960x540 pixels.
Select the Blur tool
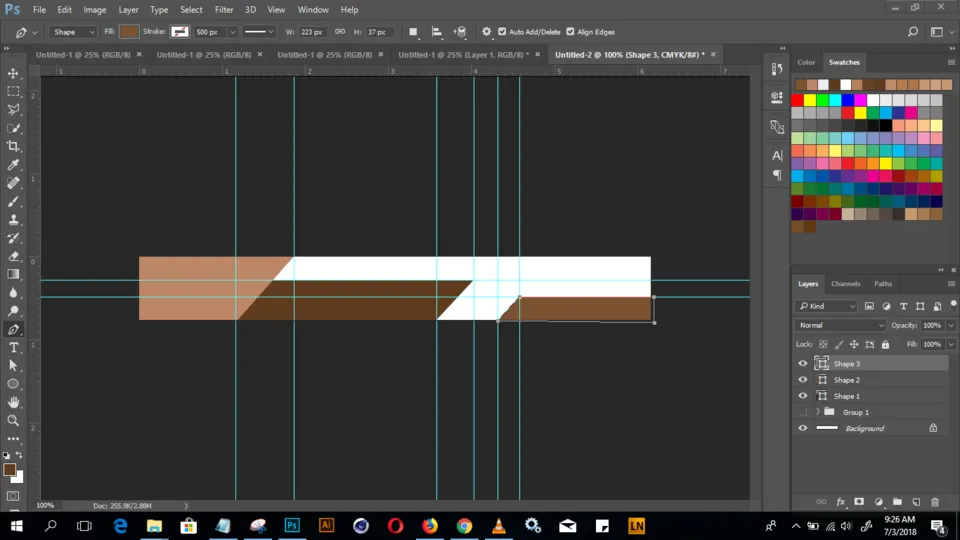13,293
